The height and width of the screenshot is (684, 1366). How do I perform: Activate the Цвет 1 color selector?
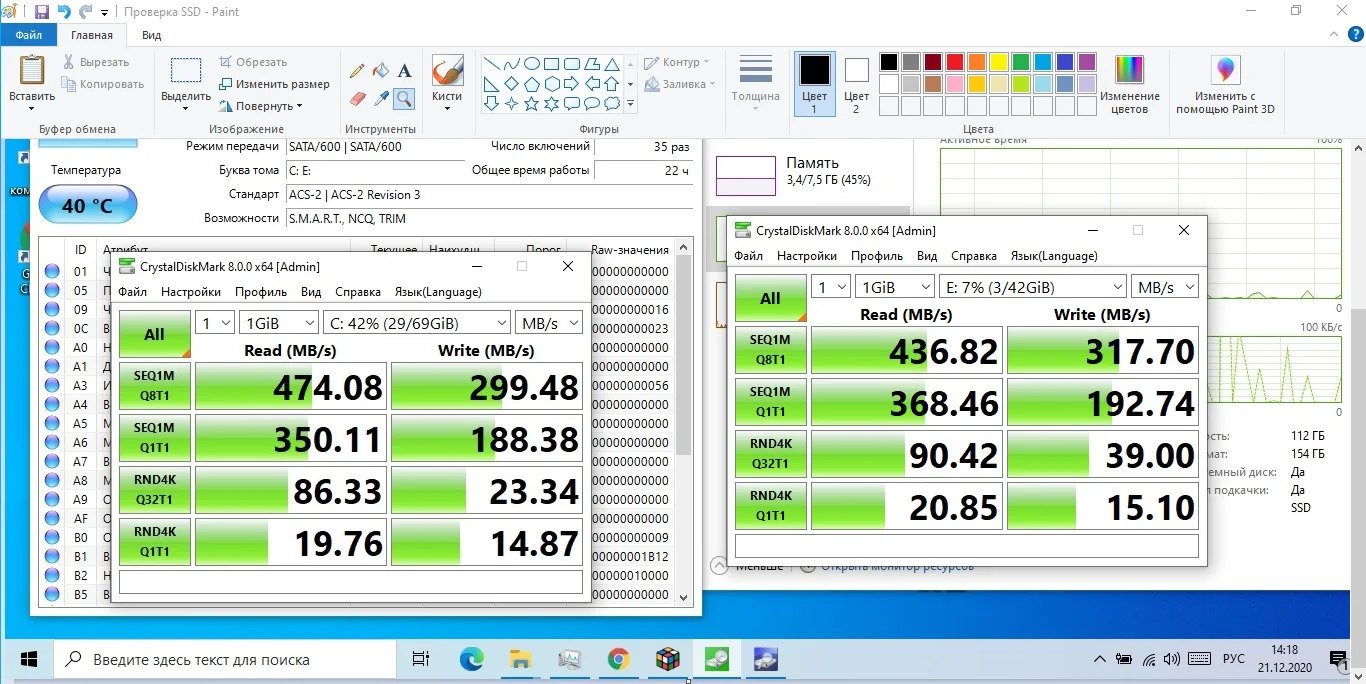[x=814, y=84]
